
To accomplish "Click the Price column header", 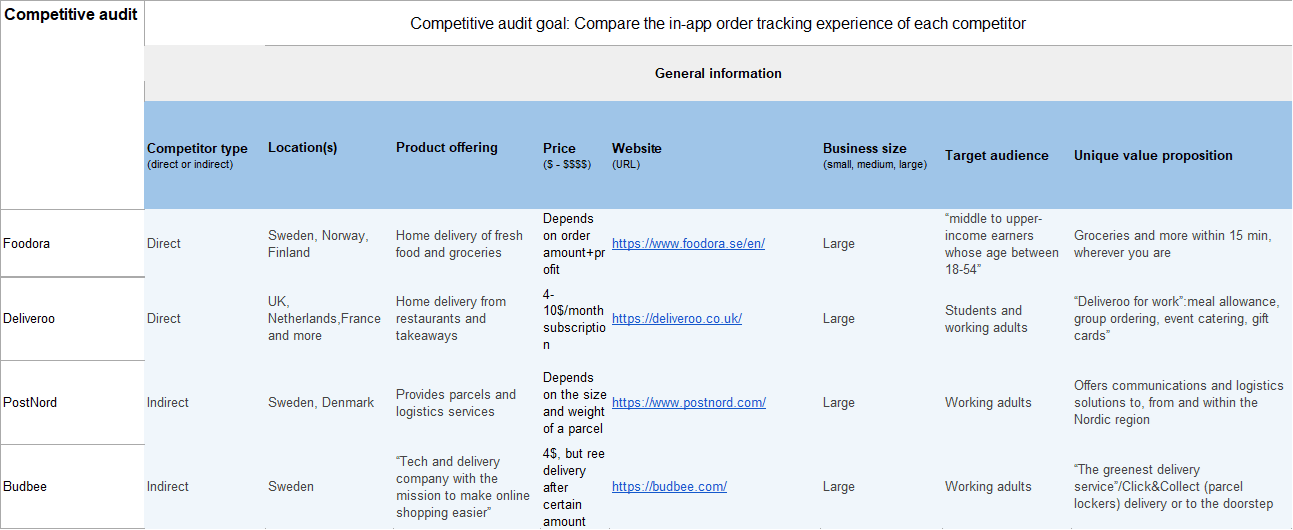I will [x=575, y=155].
